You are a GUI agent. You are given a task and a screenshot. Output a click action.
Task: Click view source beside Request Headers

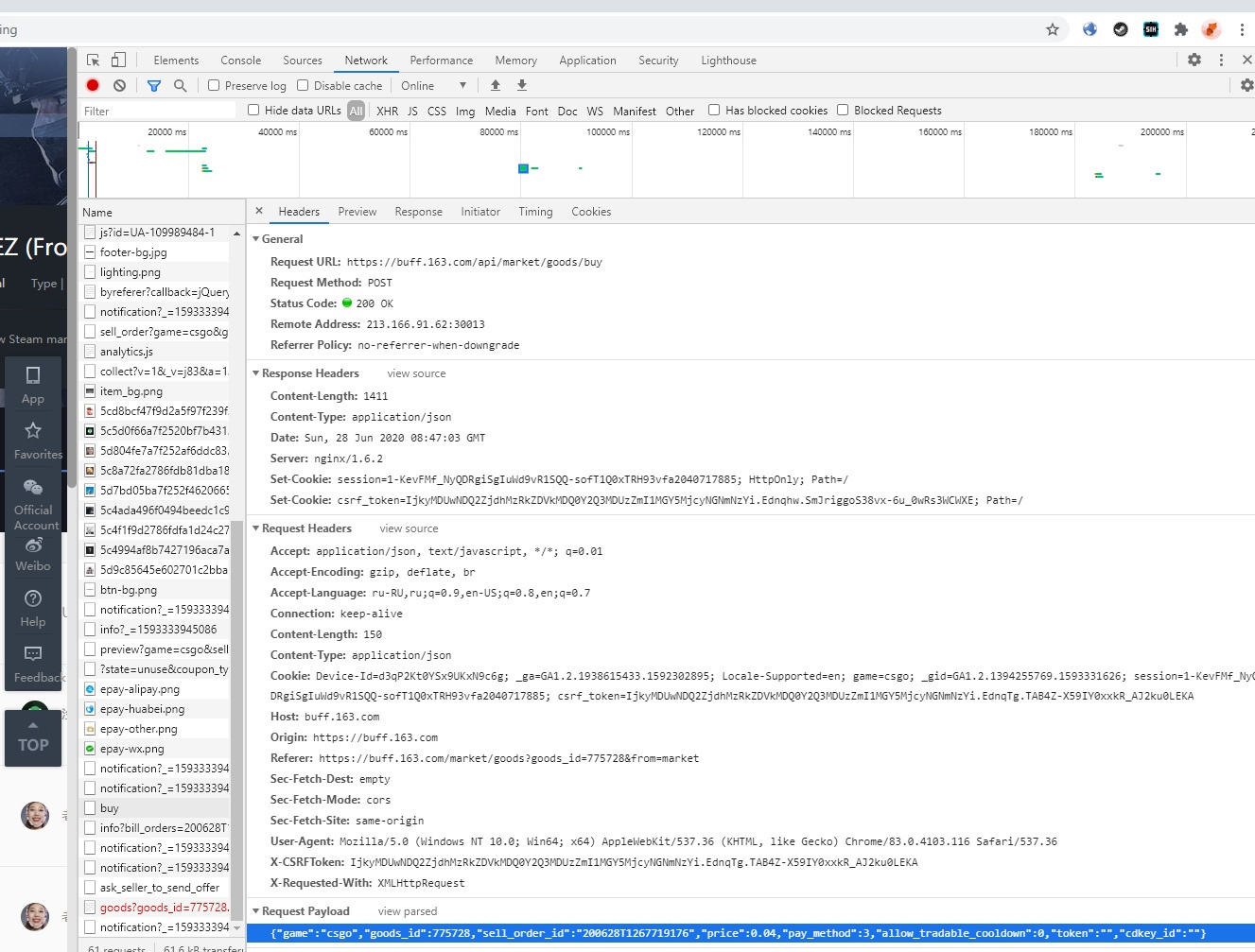coord(409,528)
